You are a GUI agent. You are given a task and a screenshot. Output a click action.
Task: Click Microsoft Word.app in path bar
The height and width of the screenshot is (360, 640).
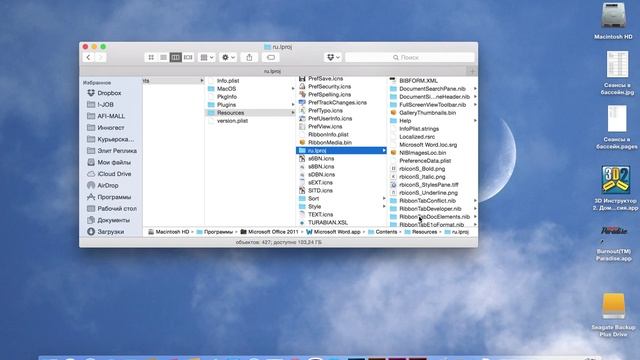pos(333,232)
